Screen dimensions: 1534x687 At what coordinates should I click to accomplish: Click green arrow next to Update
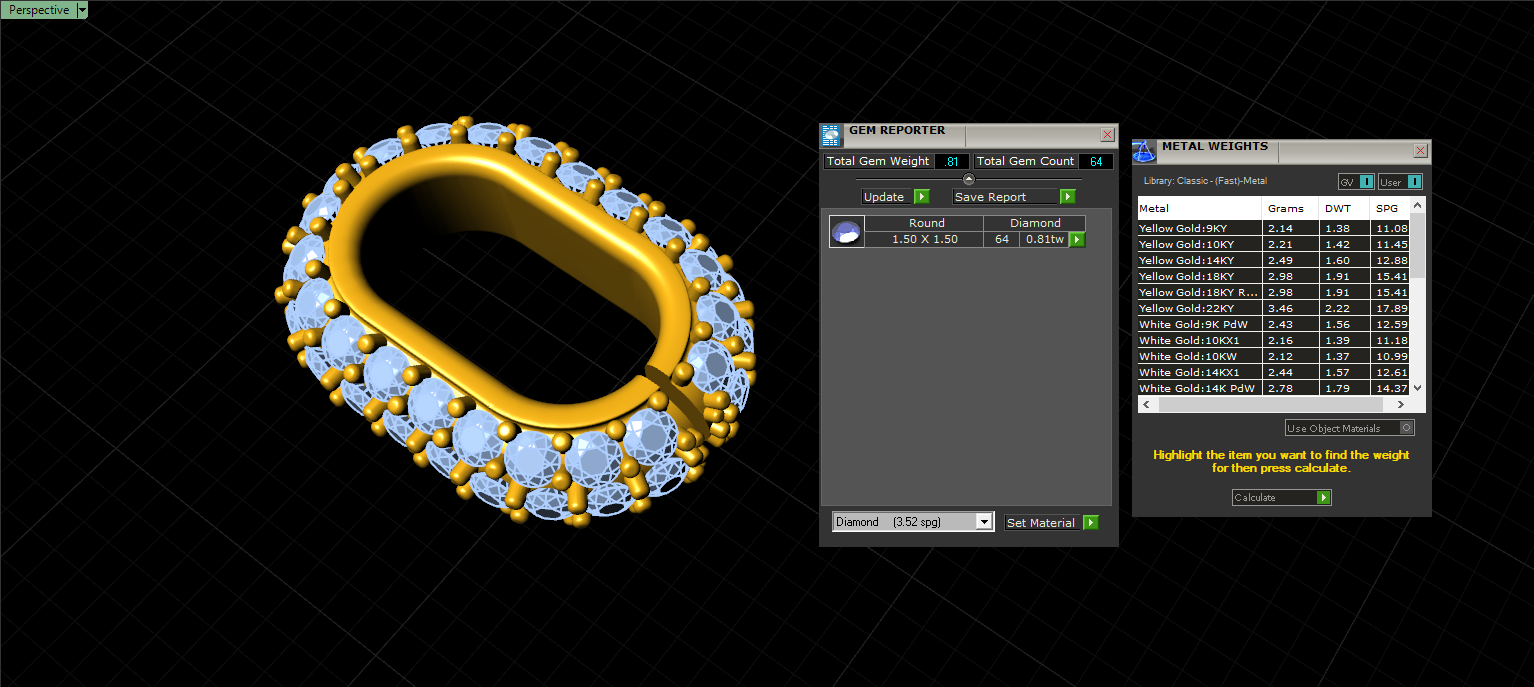(x=922, y=197)
